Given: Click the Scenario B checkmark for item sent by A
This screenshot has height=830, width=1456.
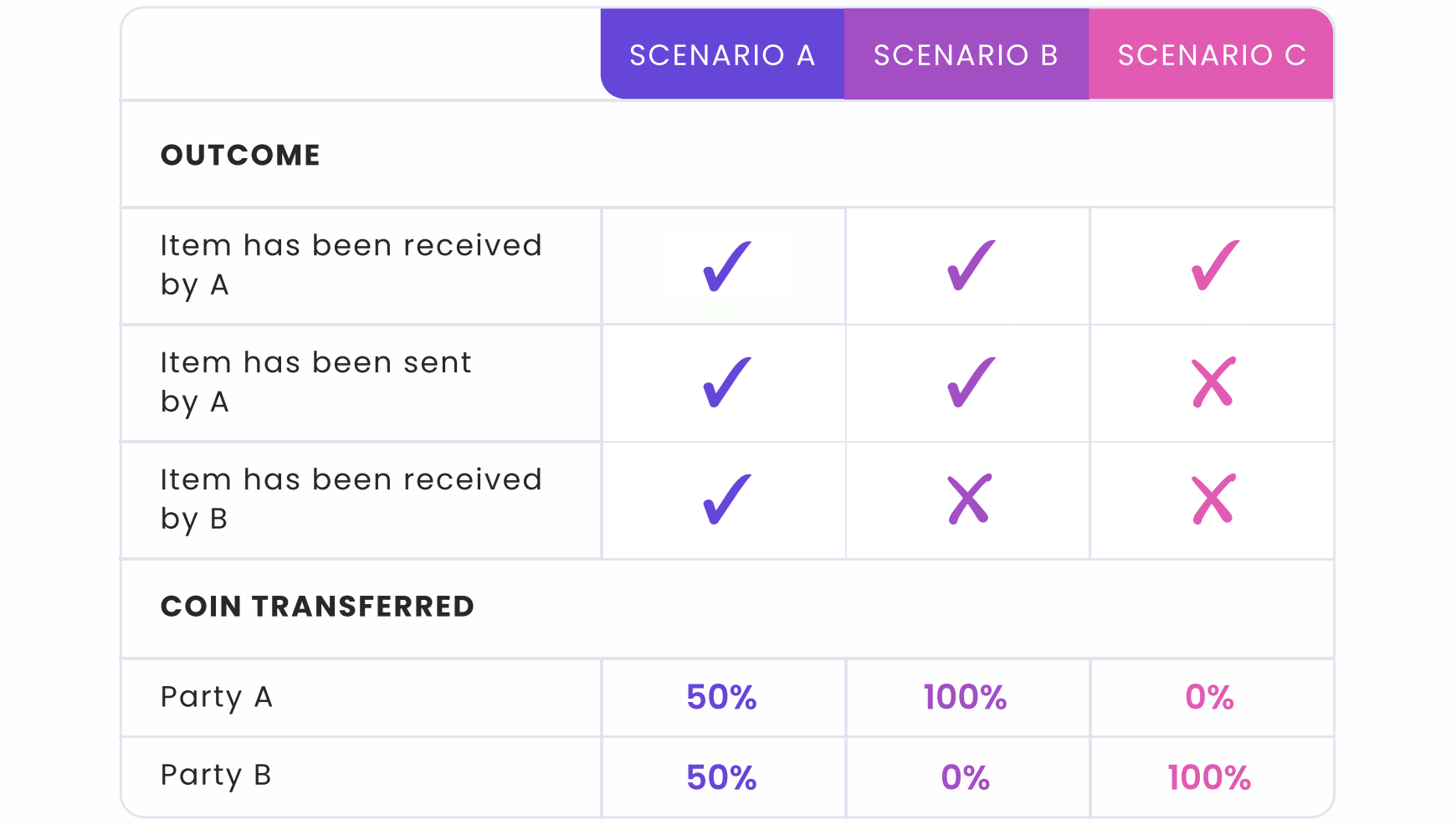Looking at the screenshot, I should (x=972, y=383).
